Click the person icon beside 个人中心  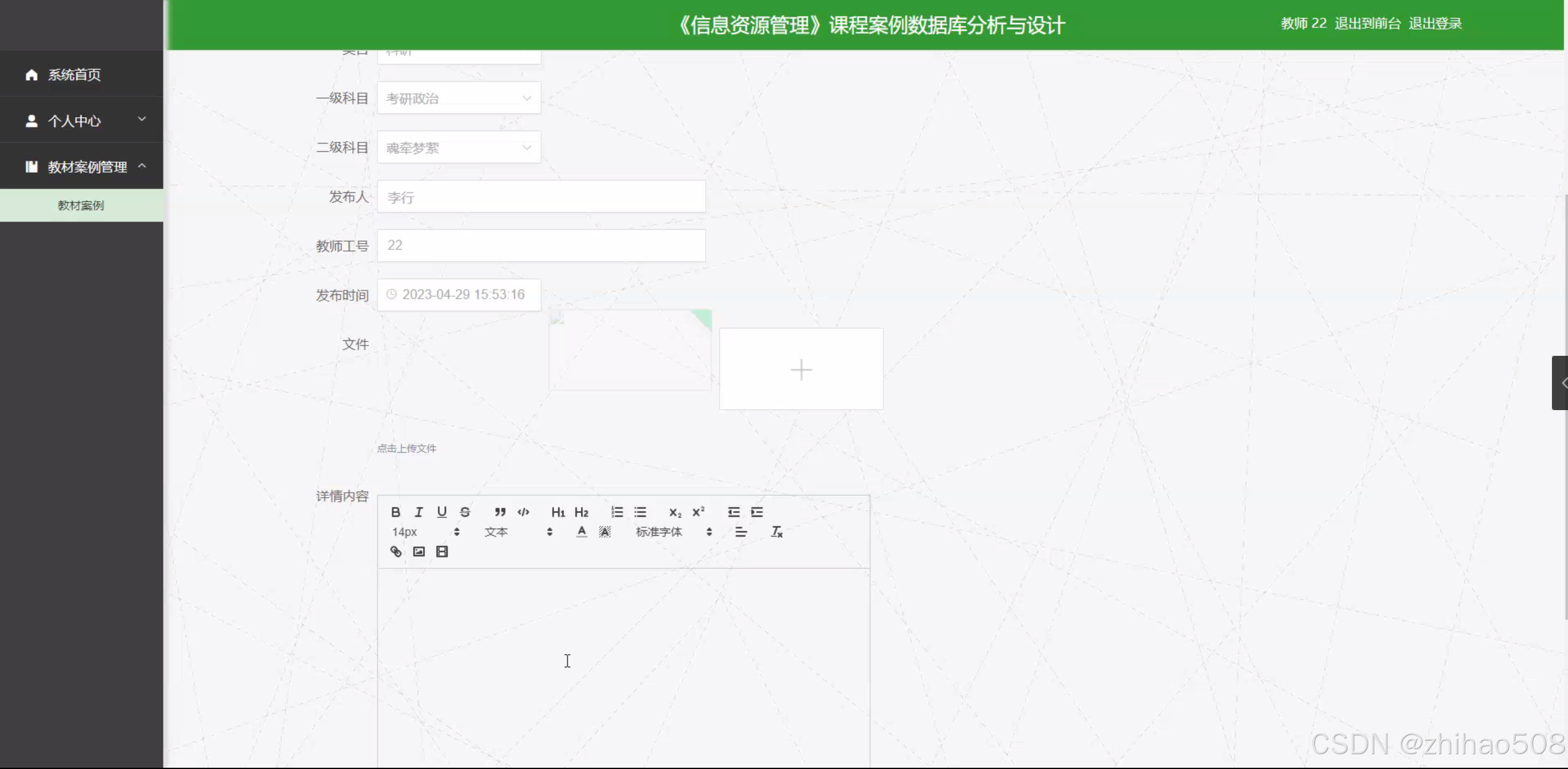[31, 121]
